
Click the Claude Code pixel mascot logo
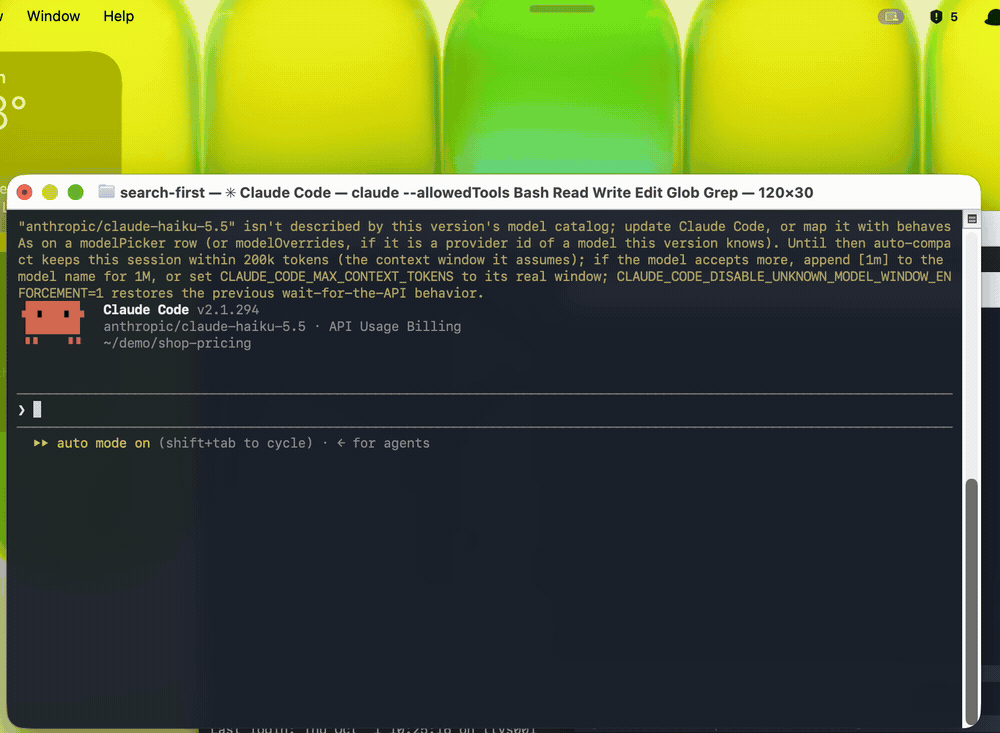(53, 323)
